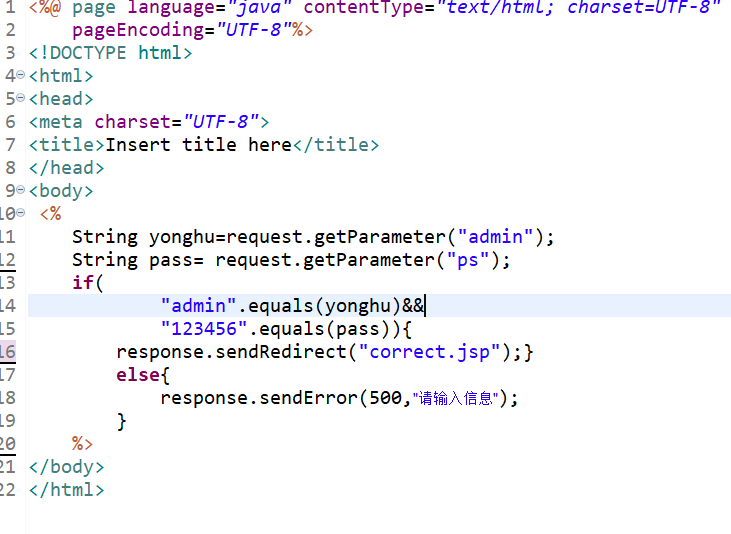Click the closing </body> tag
Screen dimensions: 731x534
click(x=67, y=467)
